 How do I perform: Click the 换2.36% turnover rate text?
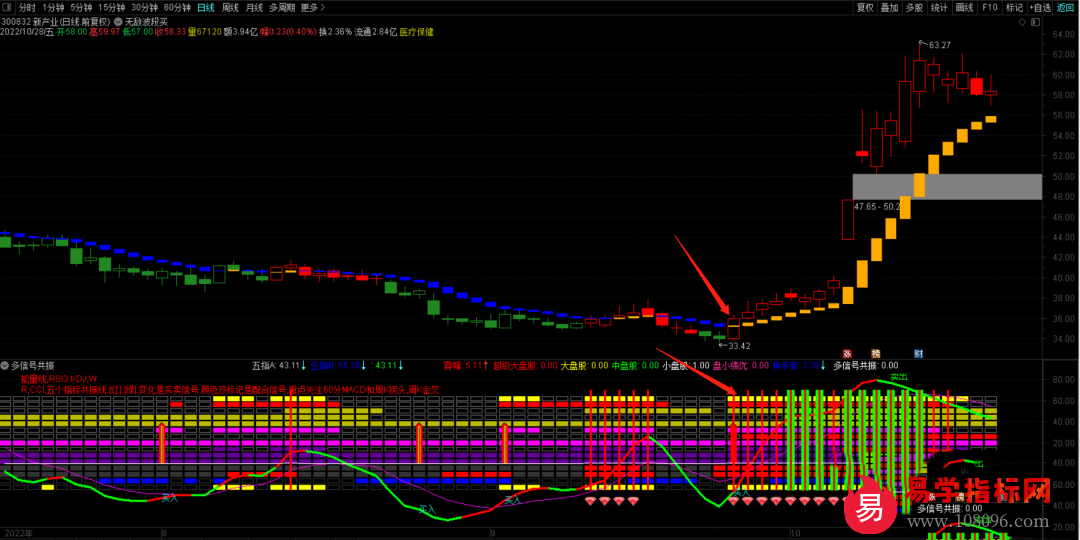point(335,32)
